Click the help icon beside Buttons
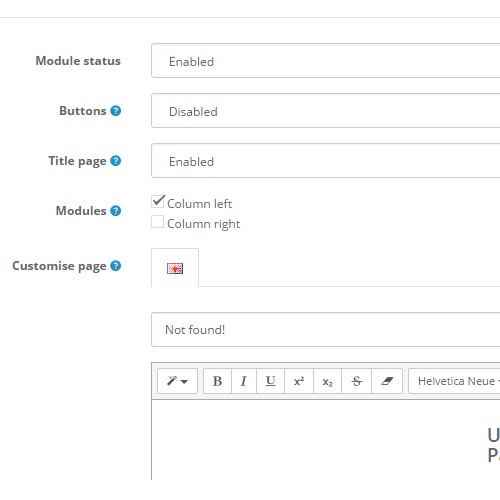500x500 pixels. [116, 111]
